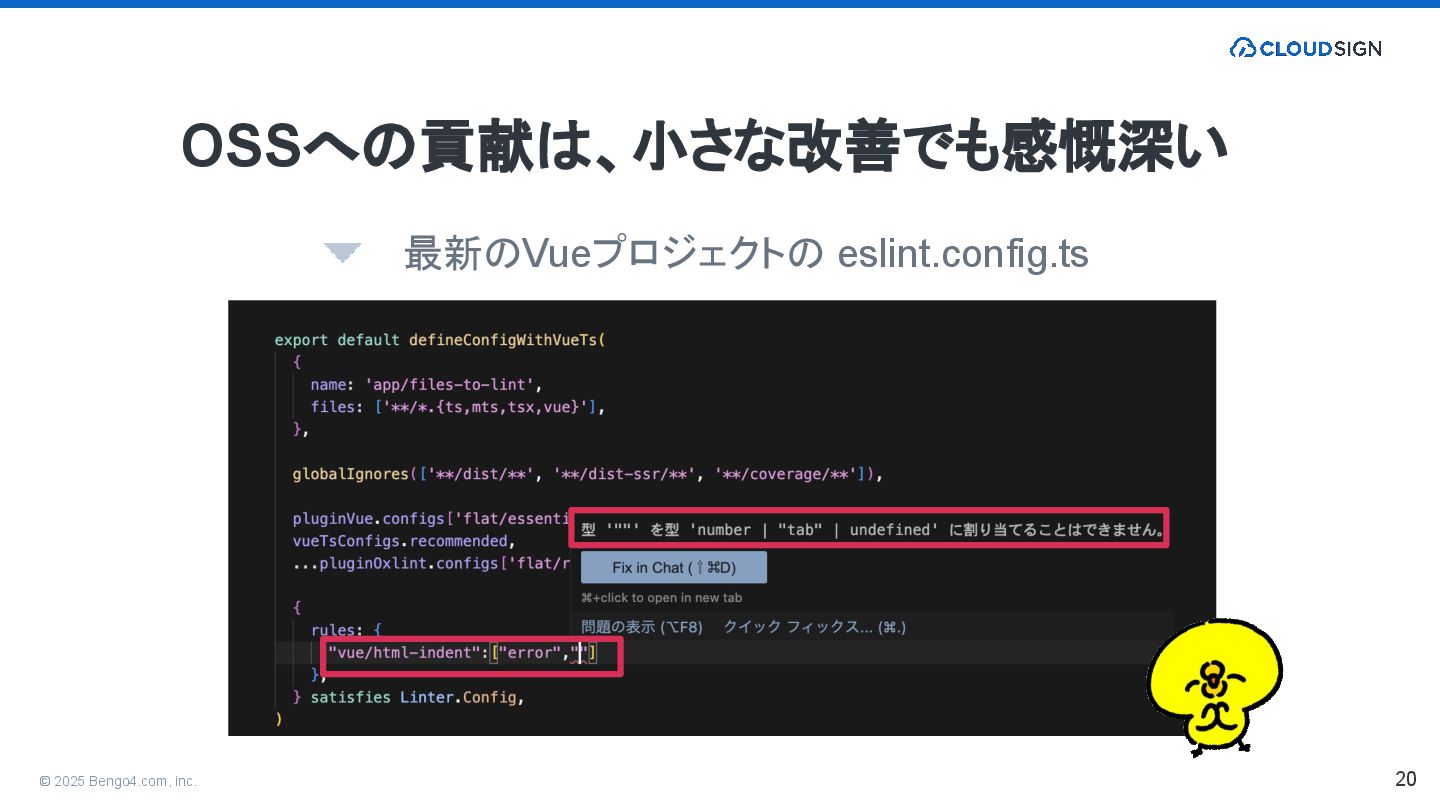1440x810 pixels.
Task: Click the subtitle 最新のVueプロジェクトの eslint.config.ts
Action: point(746,254)
